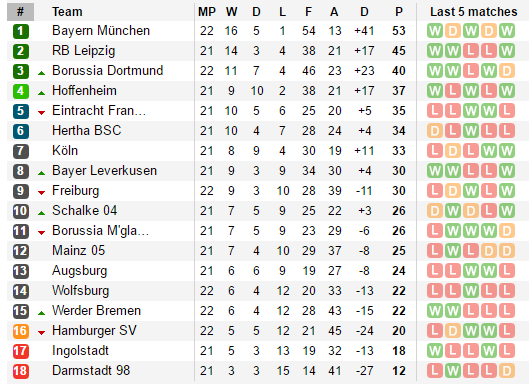This screenshot has height=384, width=529.
Task: Click Hertha BSC's first D result badge
Action: click(435, 131)
